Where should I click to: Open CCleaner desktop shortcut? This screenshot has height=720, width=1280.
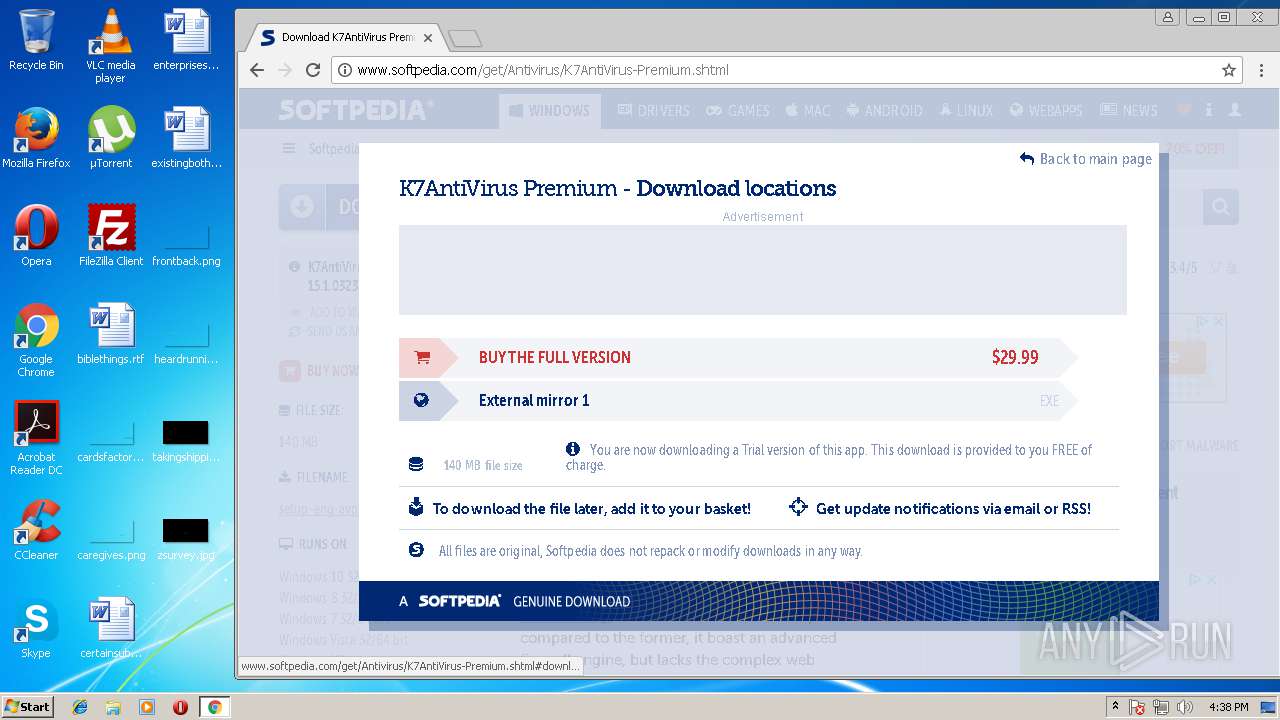coord(36,529)
